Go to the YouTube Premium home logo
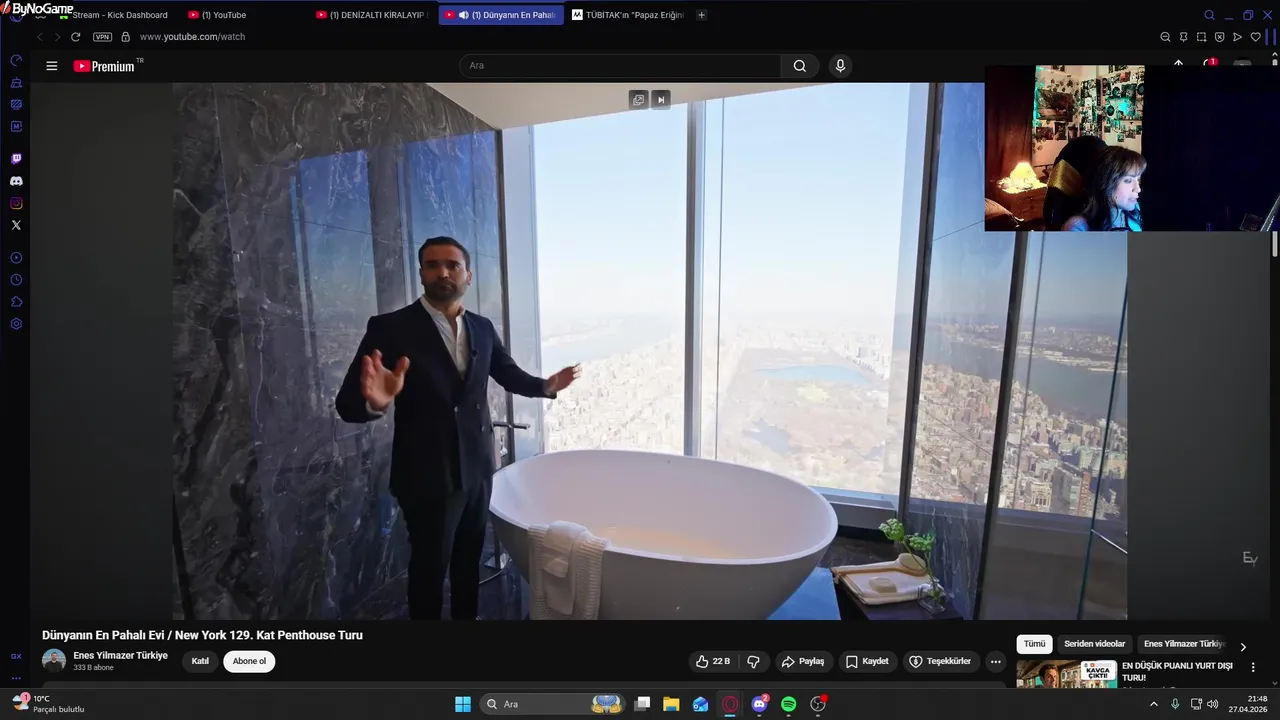The image size is (1280, 720). pyautogui.click(x=104, y=66)
